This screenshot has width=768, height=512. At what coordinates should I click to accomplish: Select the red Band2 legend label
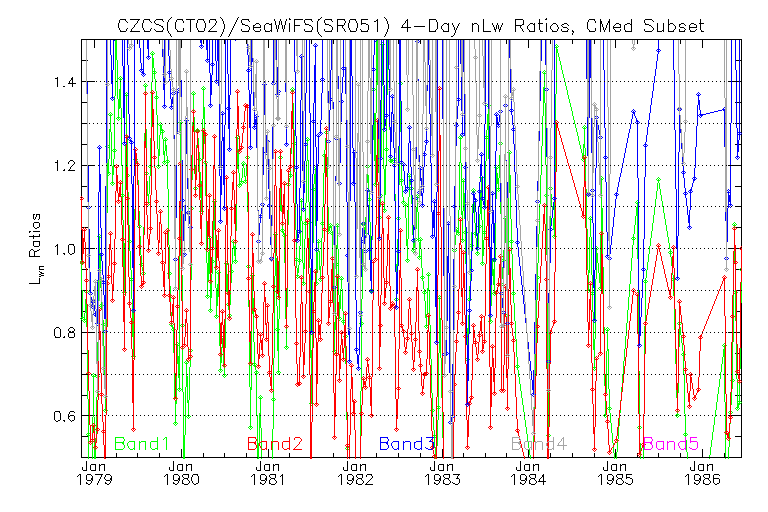pos(275,444)
